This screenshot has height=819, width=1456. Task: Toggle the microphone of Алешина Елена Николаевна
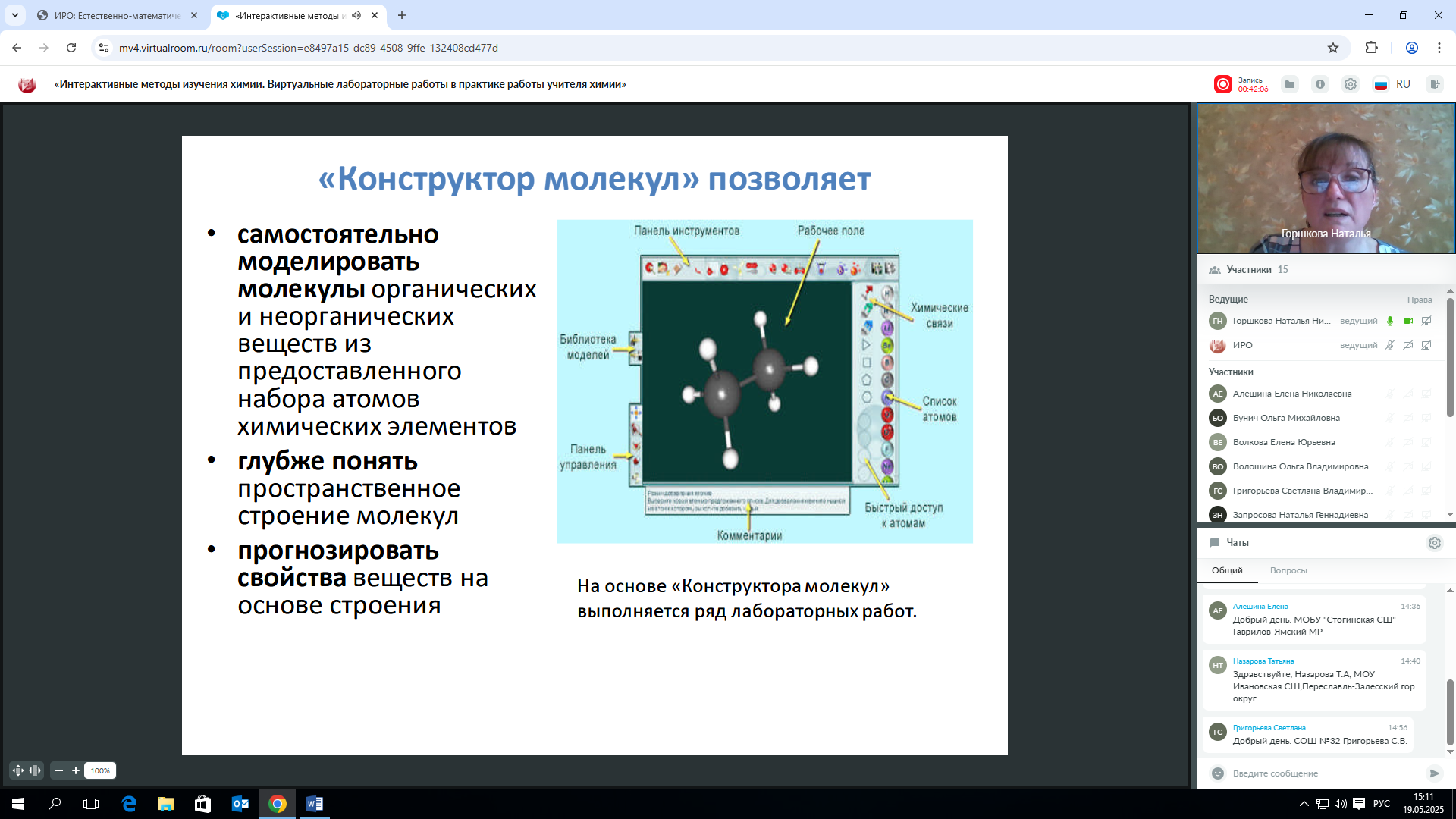[x=1390, y=394]
